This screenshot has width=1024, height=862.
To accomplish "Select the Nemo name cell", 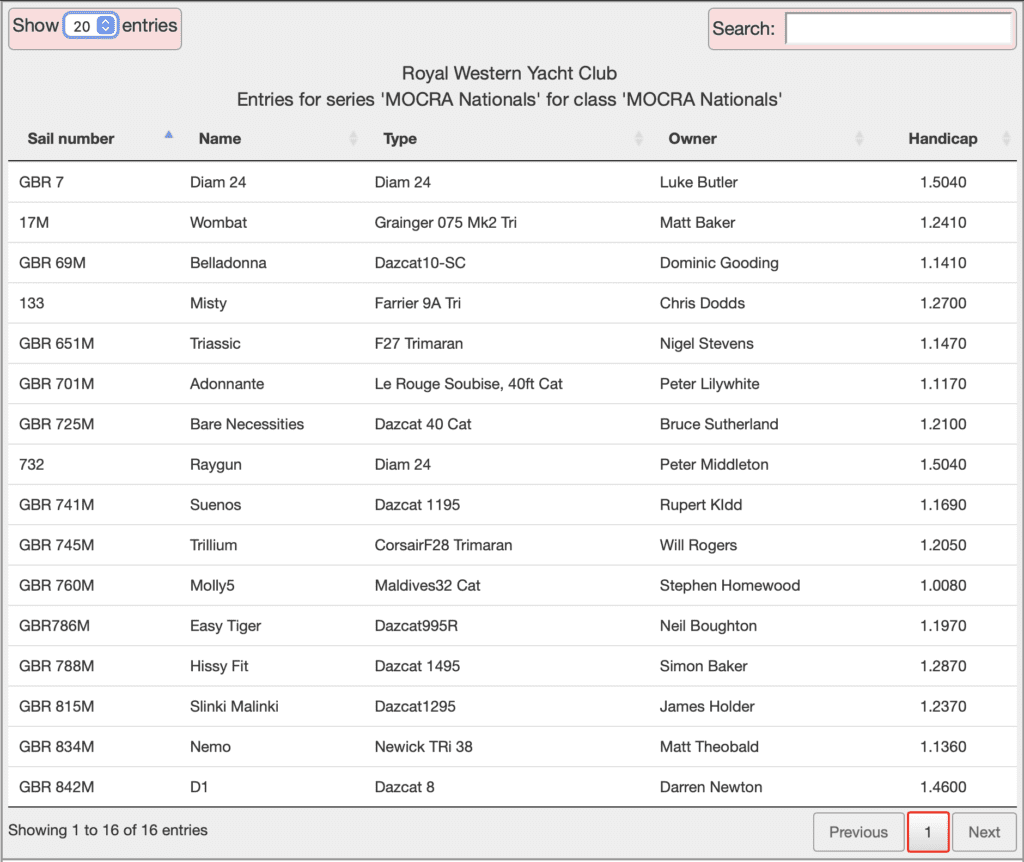I will click(x=210, y=747).
